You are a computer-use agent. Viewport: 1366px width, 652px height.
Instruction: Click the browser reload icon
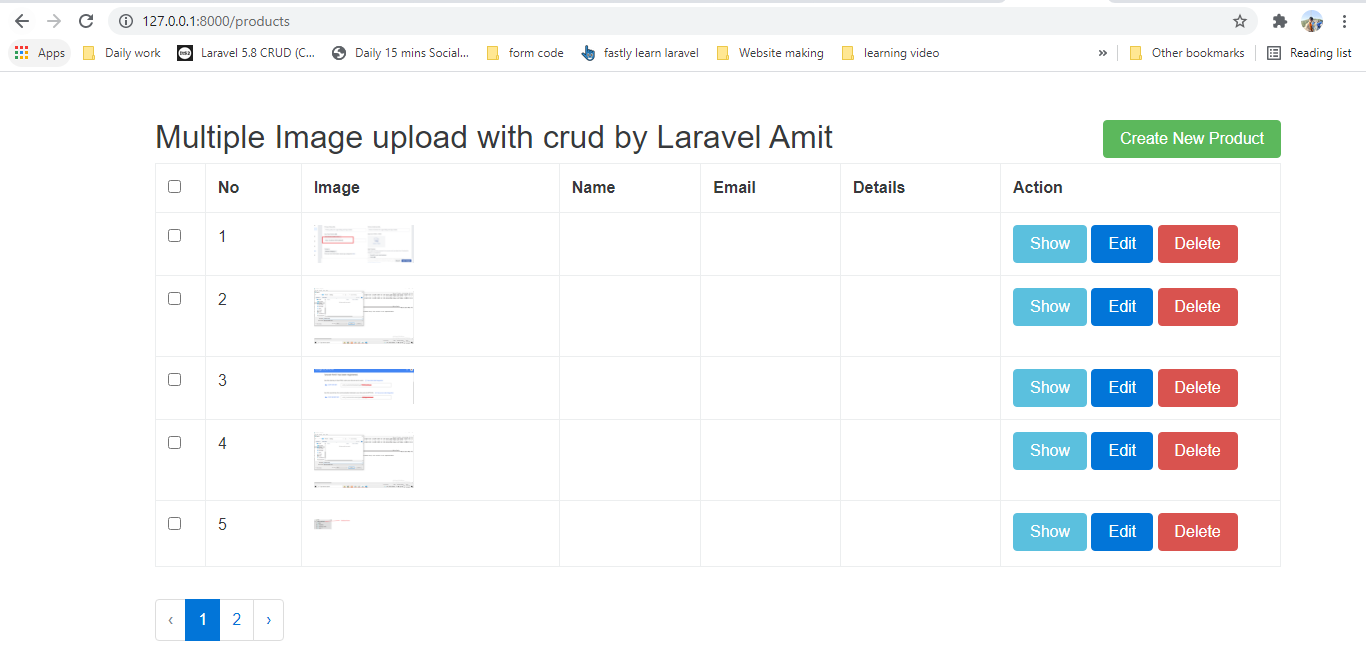(x=86, y=20)
